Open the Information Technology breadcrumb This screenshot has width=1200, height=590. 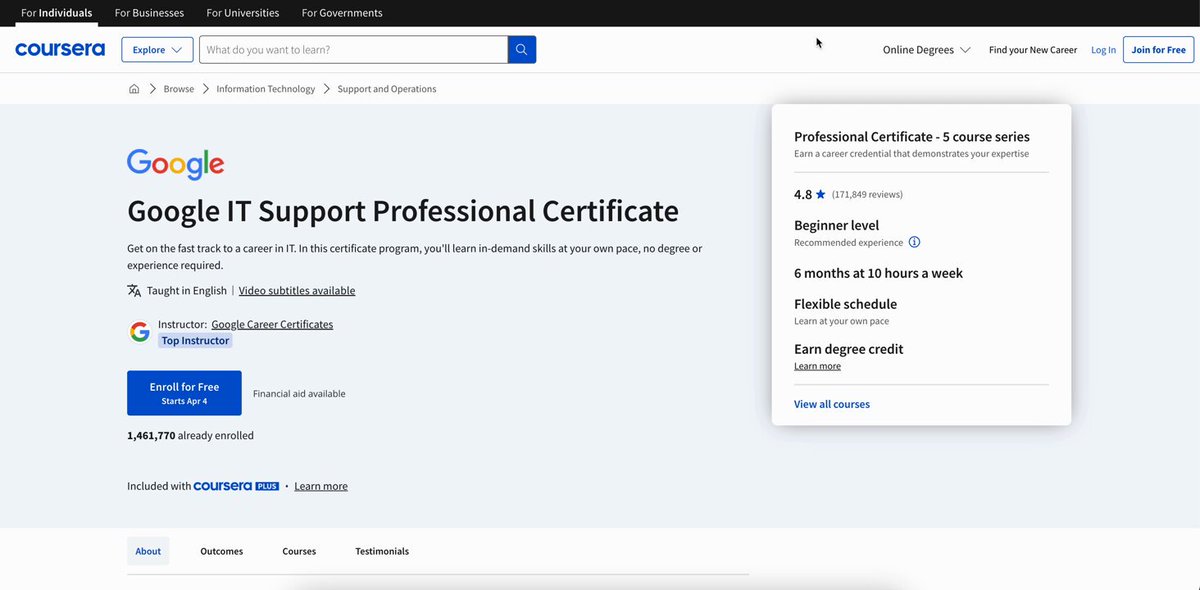coord(265,89)
